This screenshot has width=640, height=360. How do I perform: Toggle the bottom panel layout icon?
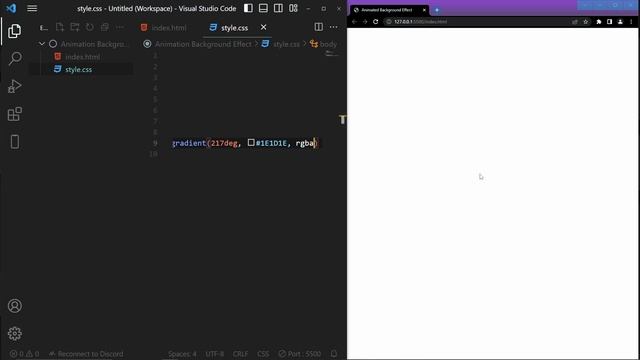tap(263, 8)
